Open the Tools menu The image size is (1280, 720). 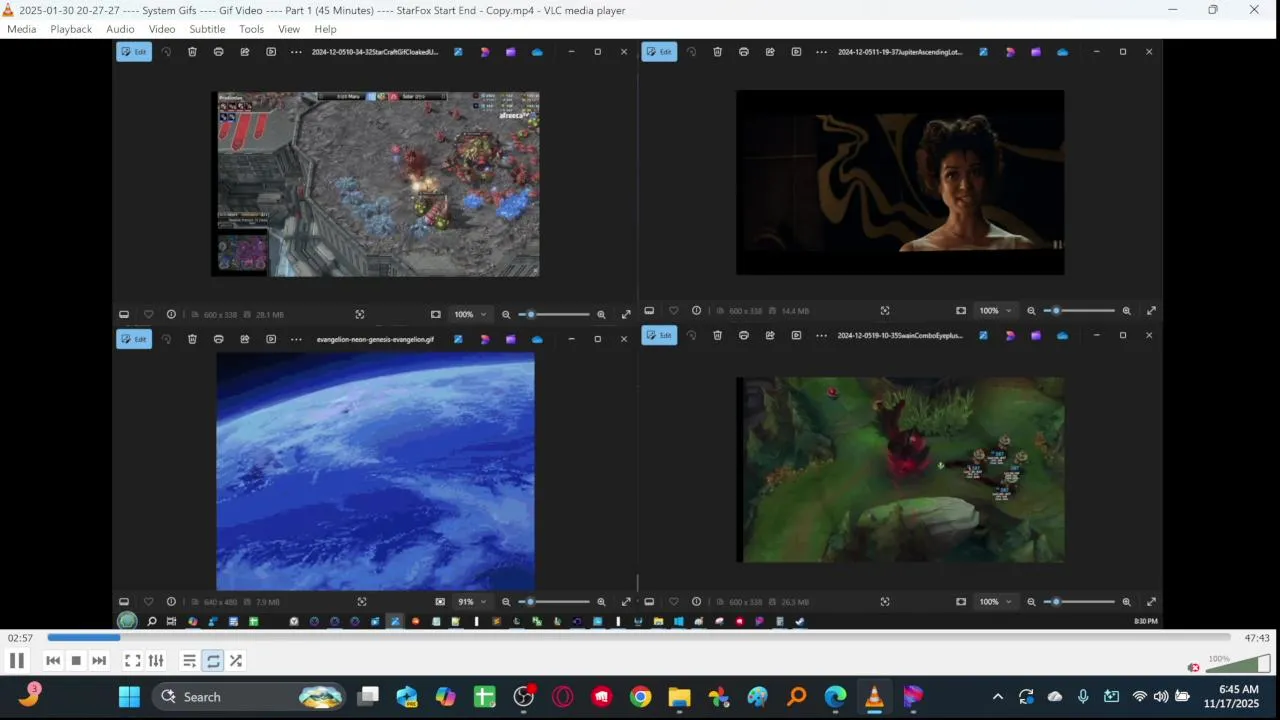tap(252, 29)
